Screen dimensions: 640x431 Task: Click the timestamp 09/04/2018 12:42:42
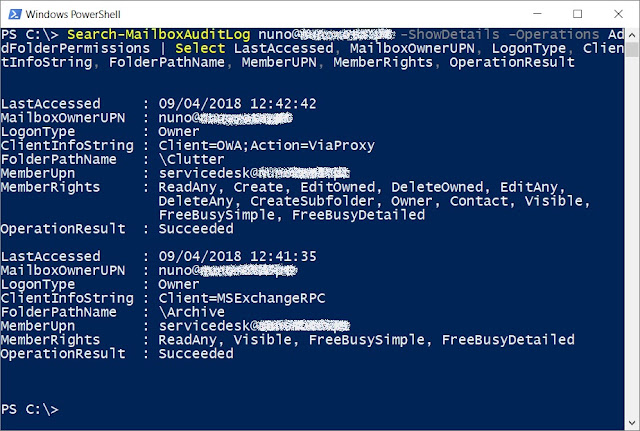pyautogui.click(x=237, y=104)
